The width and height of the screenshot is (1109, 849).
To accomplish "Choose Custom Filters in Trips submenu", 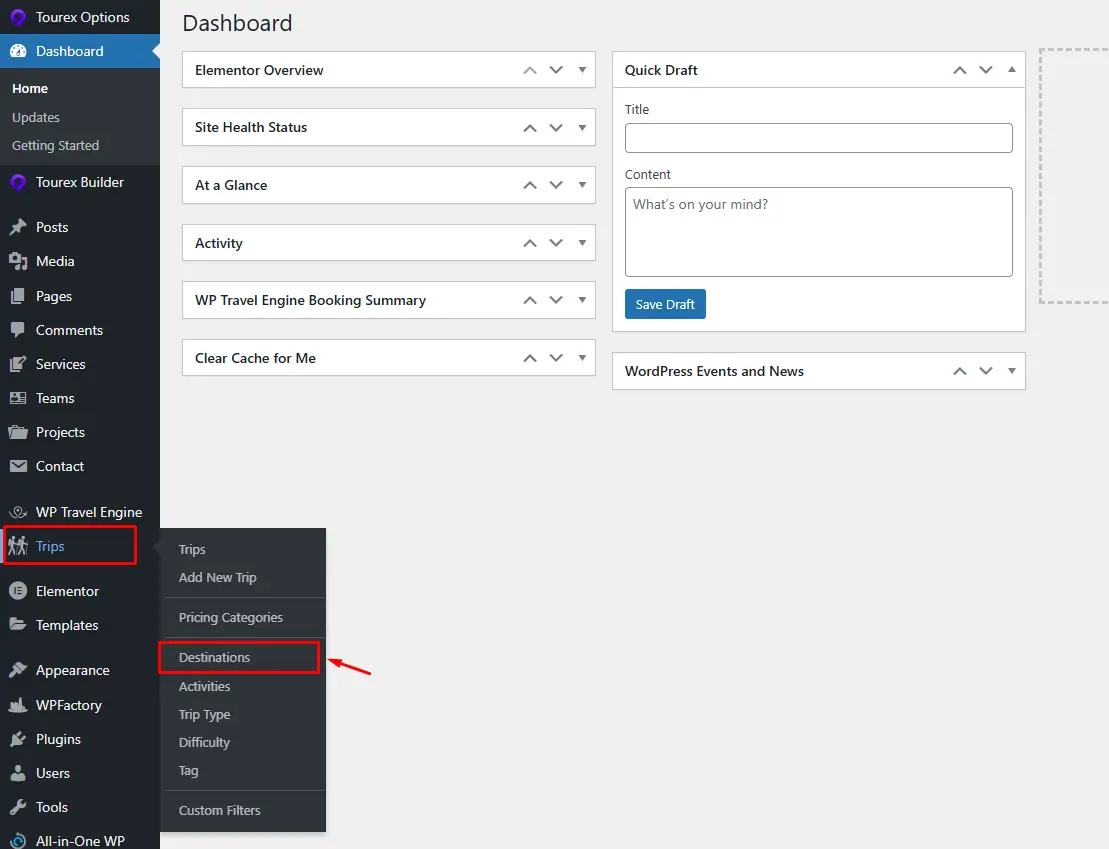I will [x=219, y=811].
